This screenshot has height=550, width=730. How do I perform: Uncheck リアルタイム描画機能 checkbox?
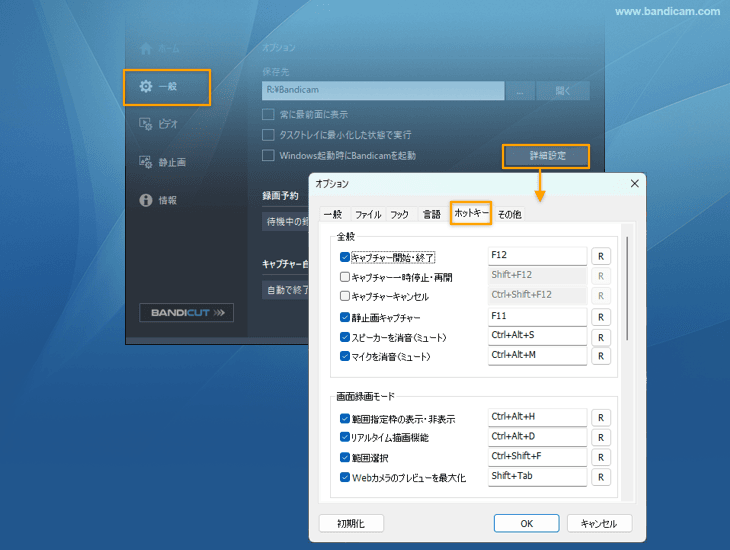[345, 437]
